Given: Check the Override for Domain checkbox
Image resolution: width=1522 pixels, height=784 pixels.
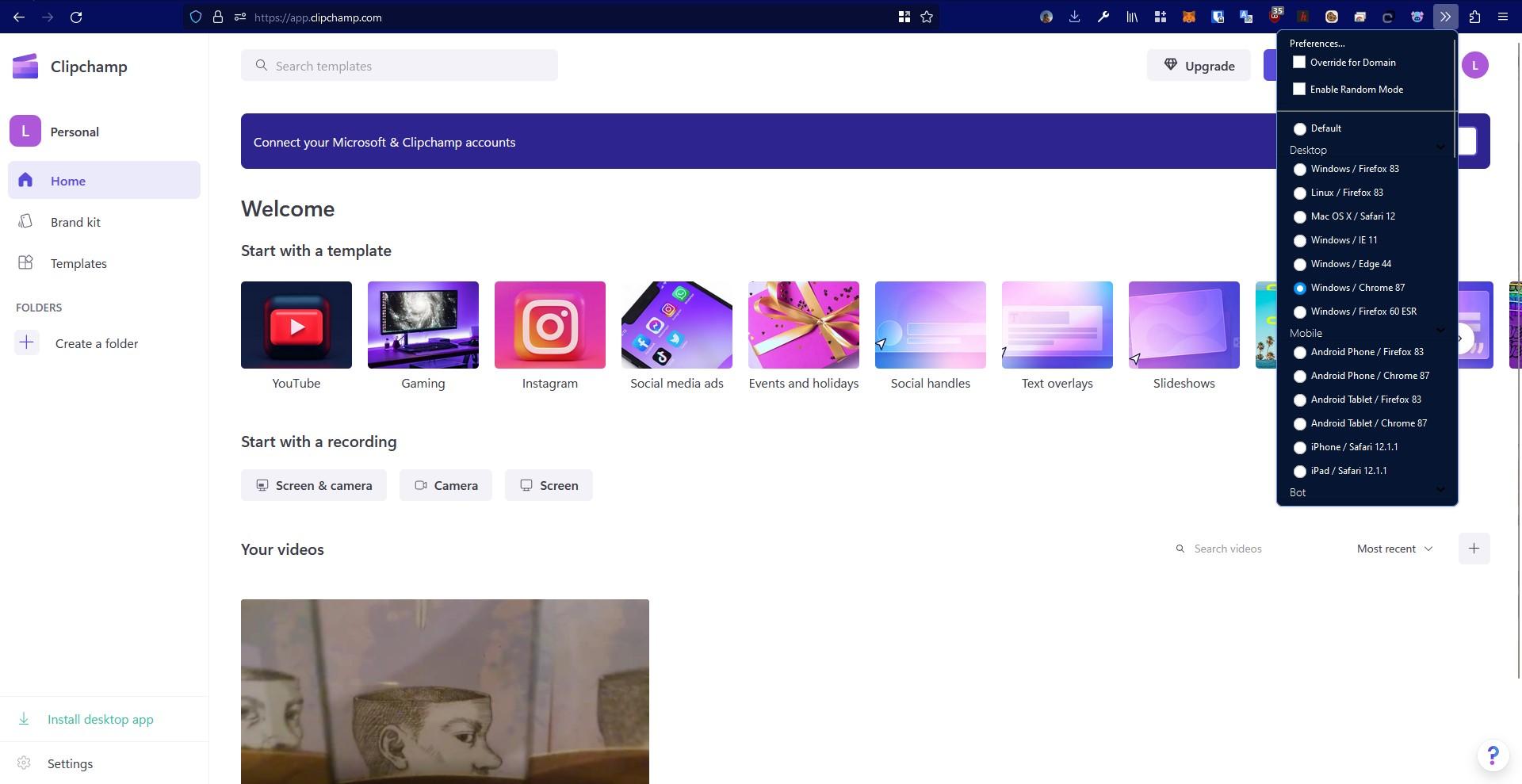Looking at the screenshot, I should 1298,62.
